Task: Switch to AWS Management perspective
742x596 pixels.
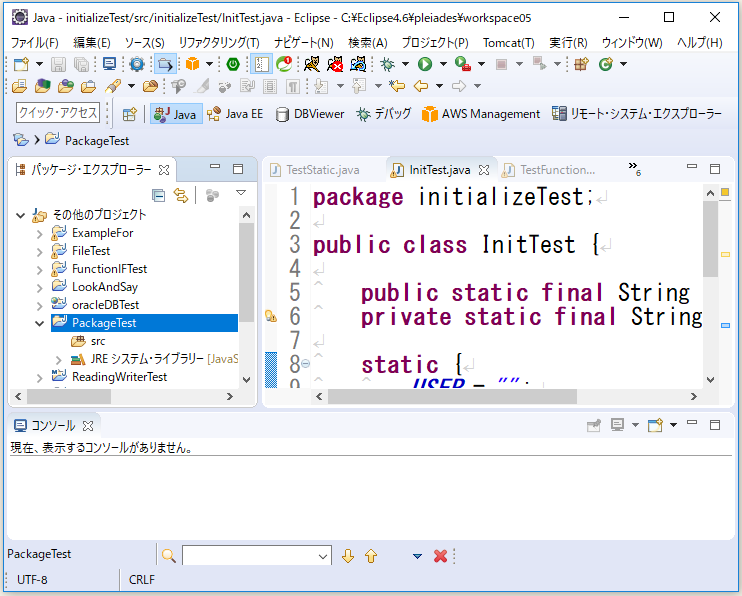Action: [x=481, y=114]
